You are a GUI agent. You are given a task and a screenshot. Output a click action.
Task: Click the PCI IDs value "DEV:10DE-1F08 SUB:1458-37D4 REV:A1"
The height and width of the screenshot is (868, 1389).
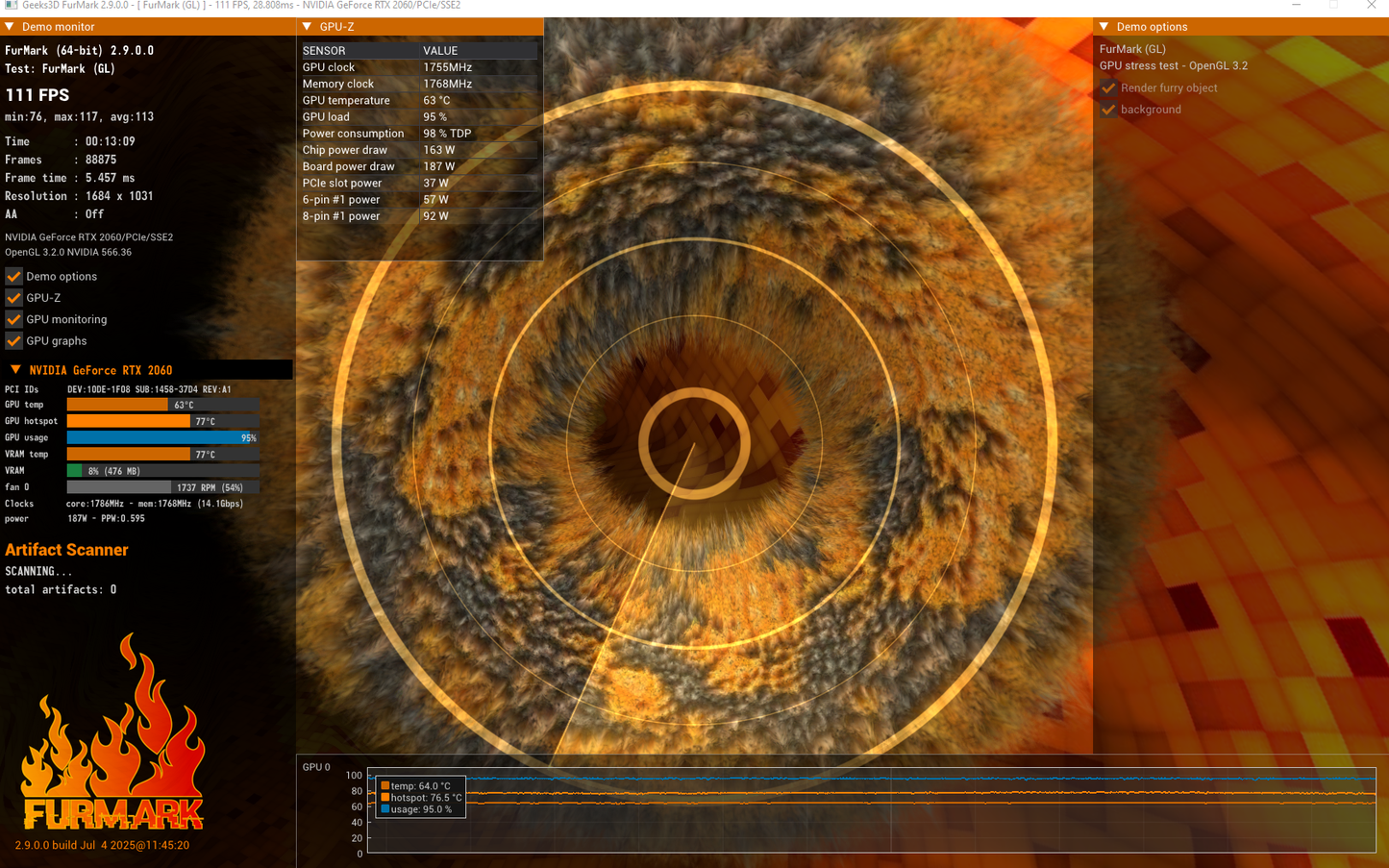149,389
